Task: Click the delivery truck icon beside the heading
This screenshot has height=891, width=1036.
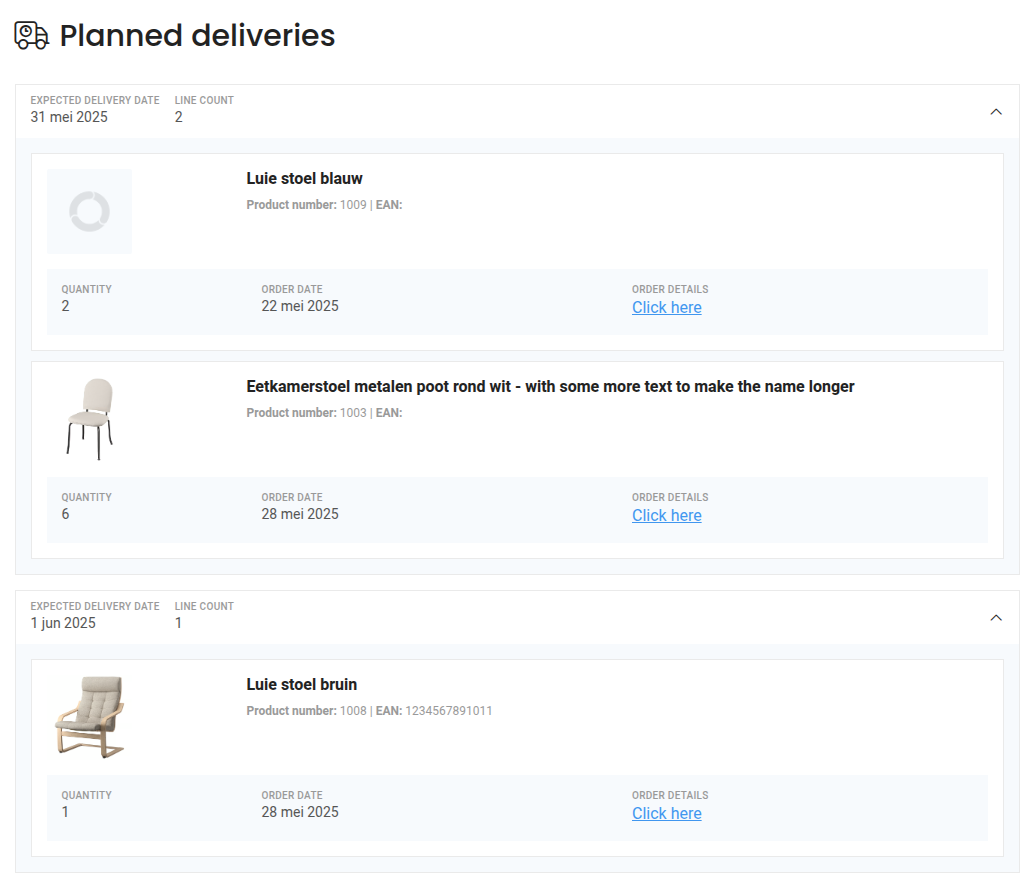Action: pos(31,36)
